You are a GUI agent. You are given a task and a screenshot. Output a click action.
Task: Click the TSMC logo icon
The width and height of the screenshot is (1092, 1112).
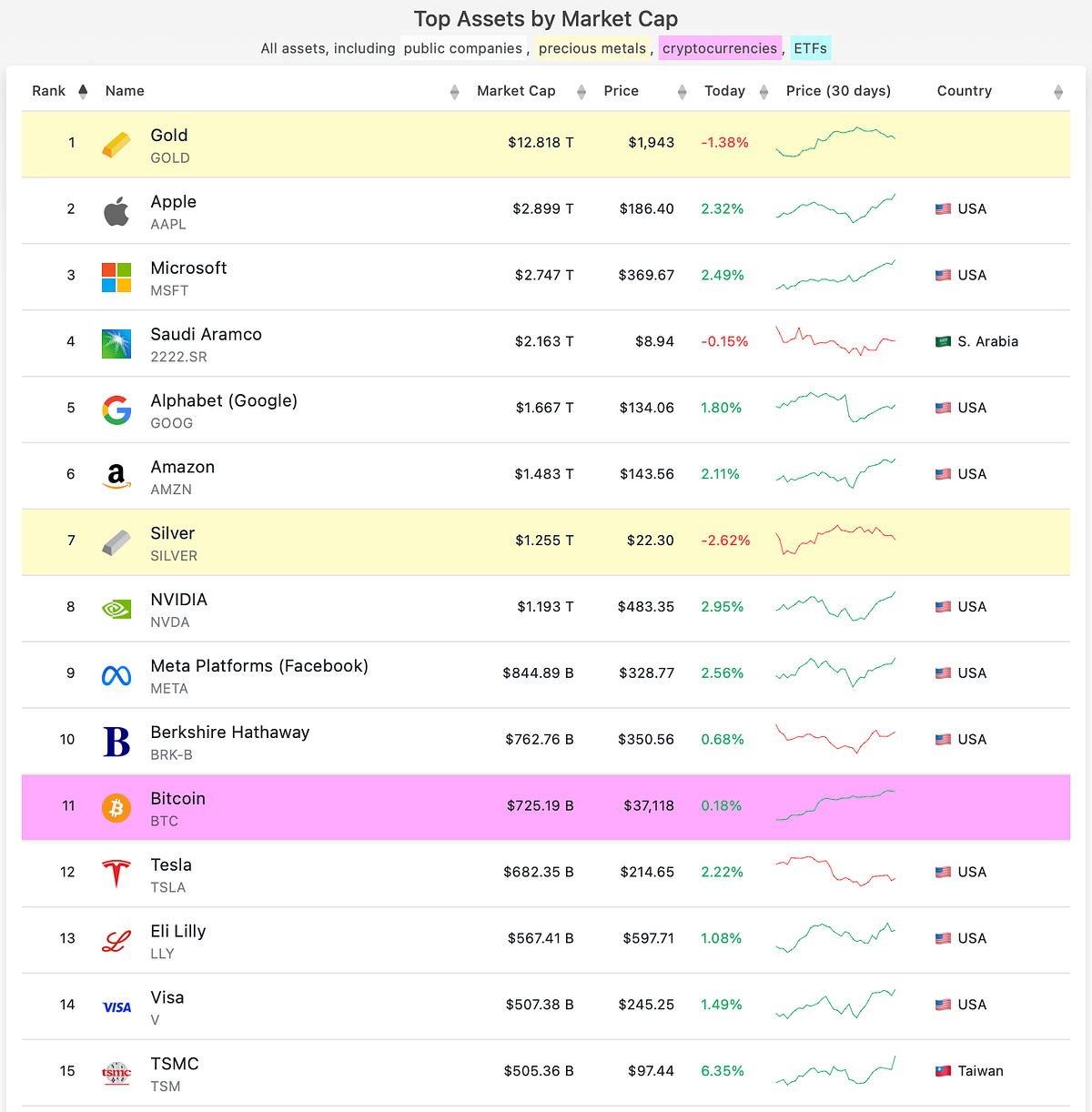point(116,1073)
